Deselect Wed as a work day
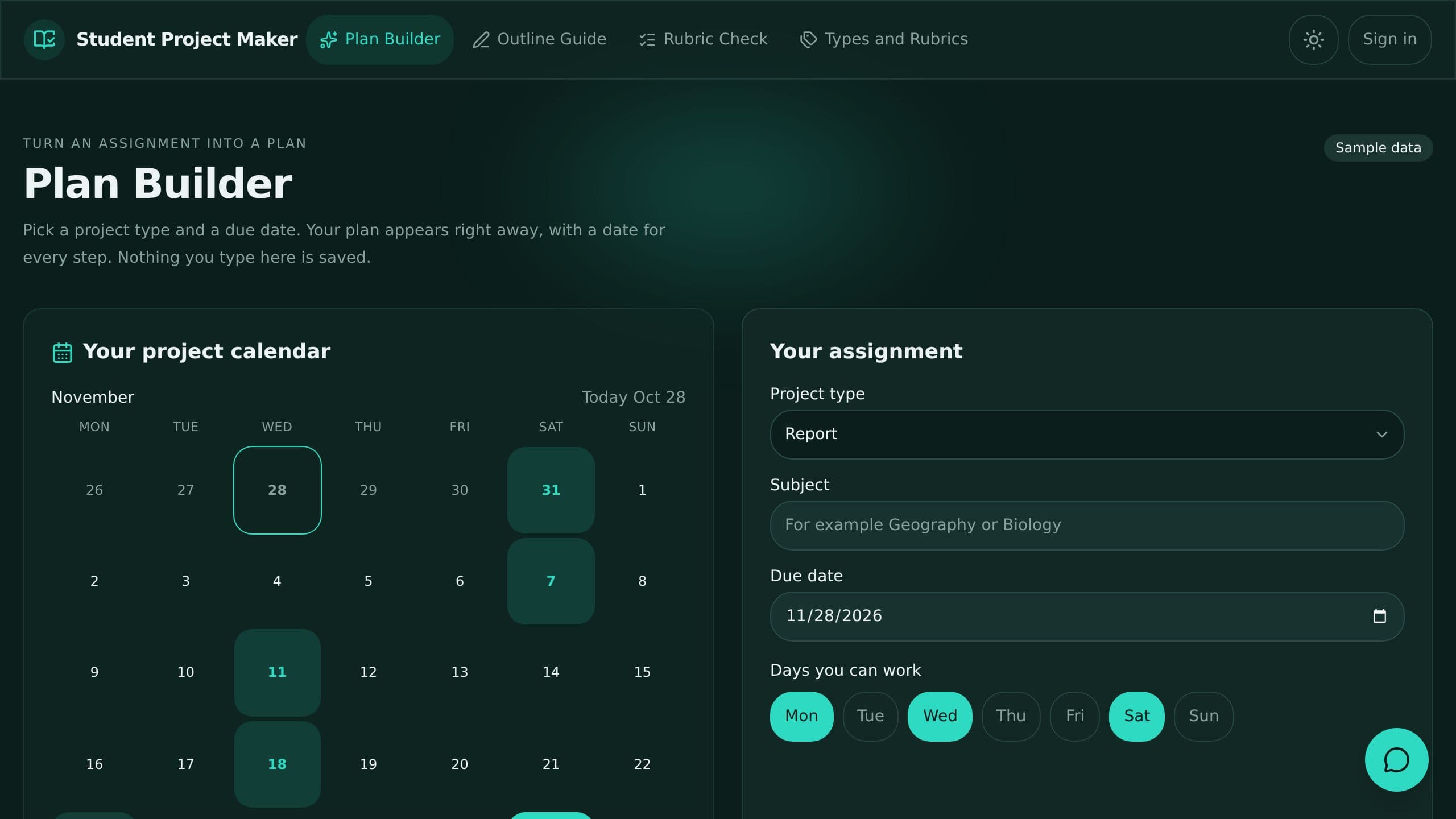1456x819 pixels. click(x=940, y=716)
